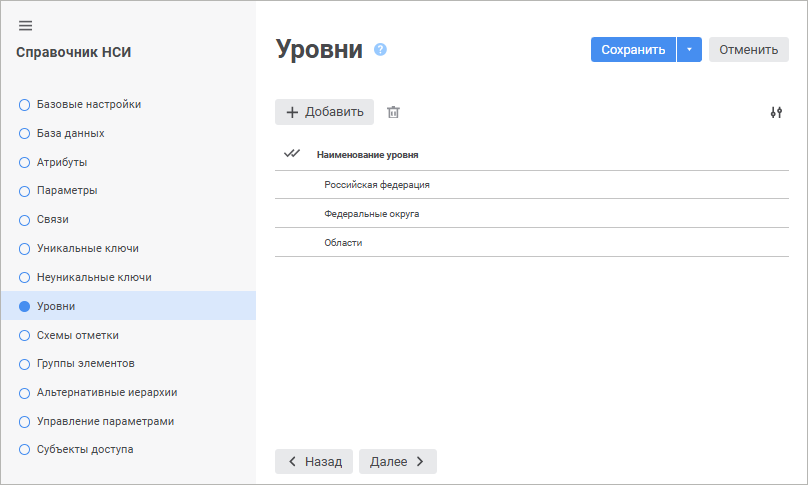
Task: Select the Российская федерация row
Action: point(532,185)
